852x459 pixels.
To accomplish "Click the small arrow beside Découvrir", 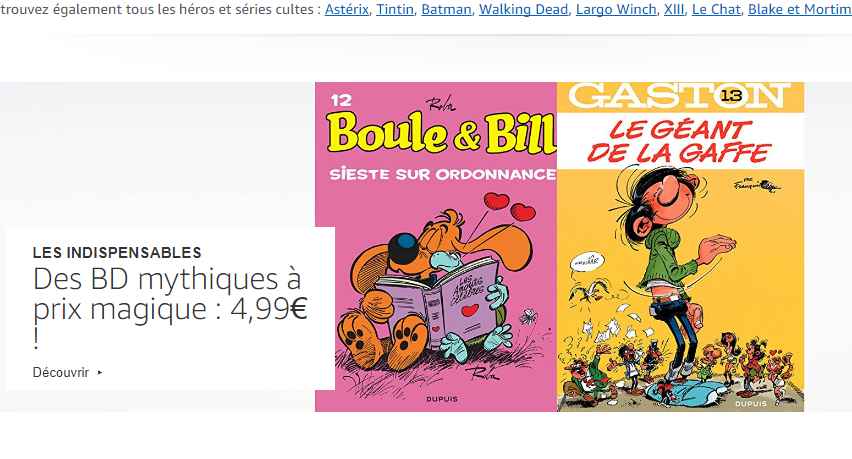I will tap(99, 373).
